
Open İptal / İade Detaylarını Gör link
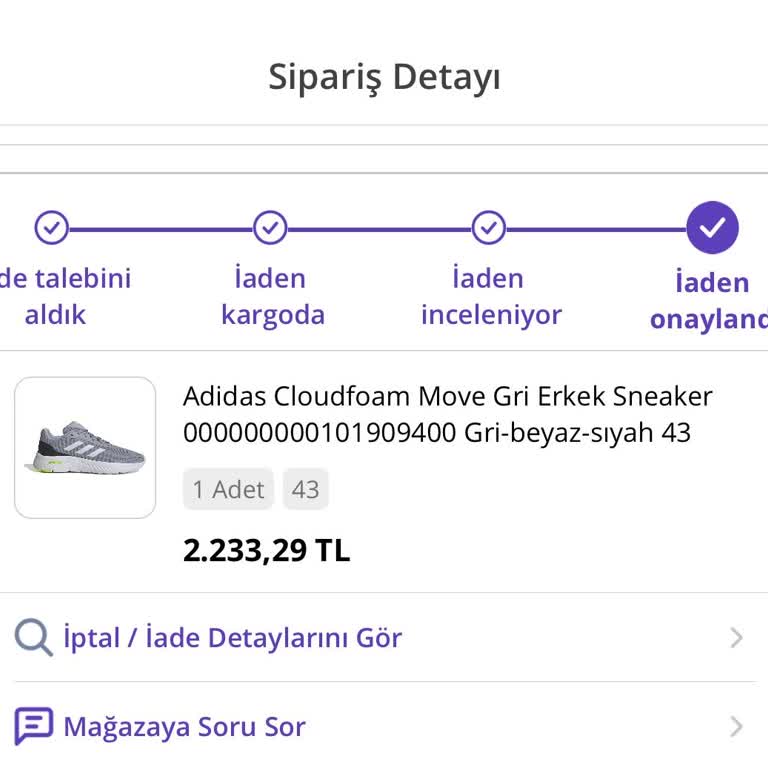tap(232, 638)
